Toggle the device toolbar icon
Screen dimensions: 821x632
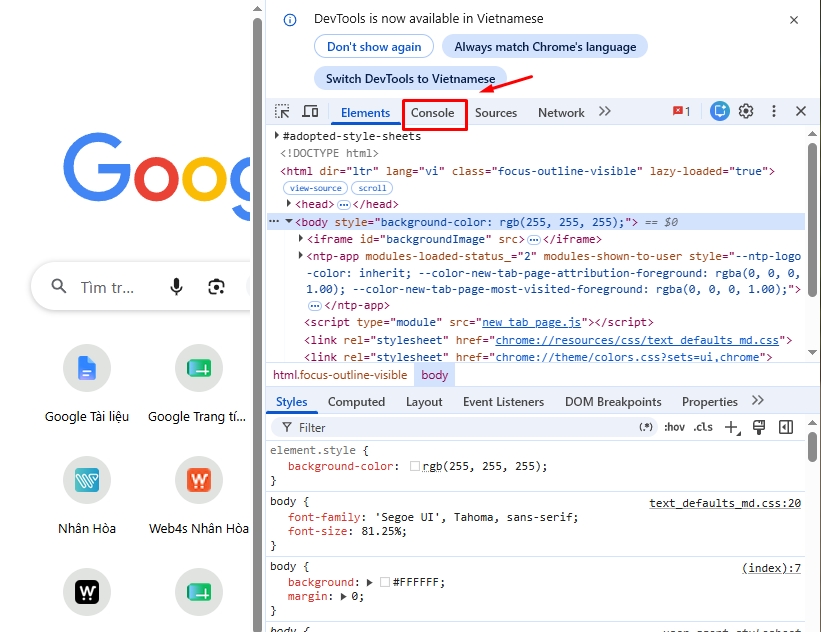[310, 112]
